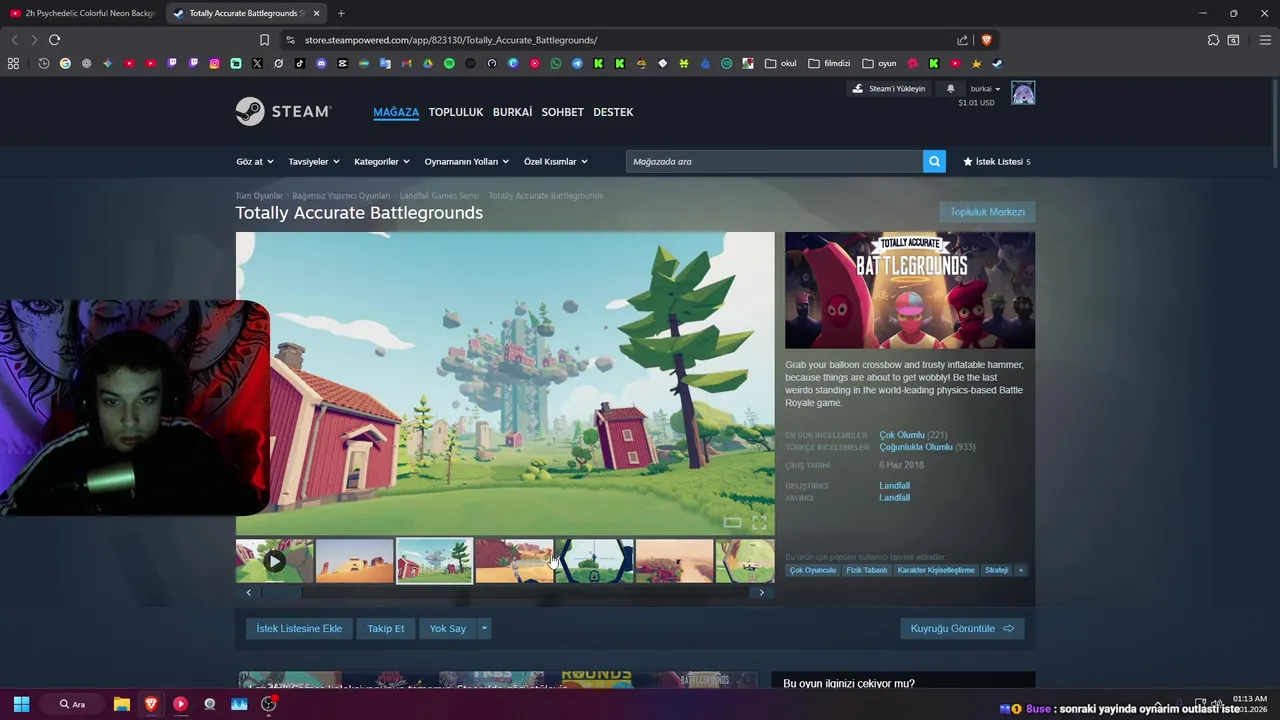Click the share icon in the address bar

click(x=962, y=40)
